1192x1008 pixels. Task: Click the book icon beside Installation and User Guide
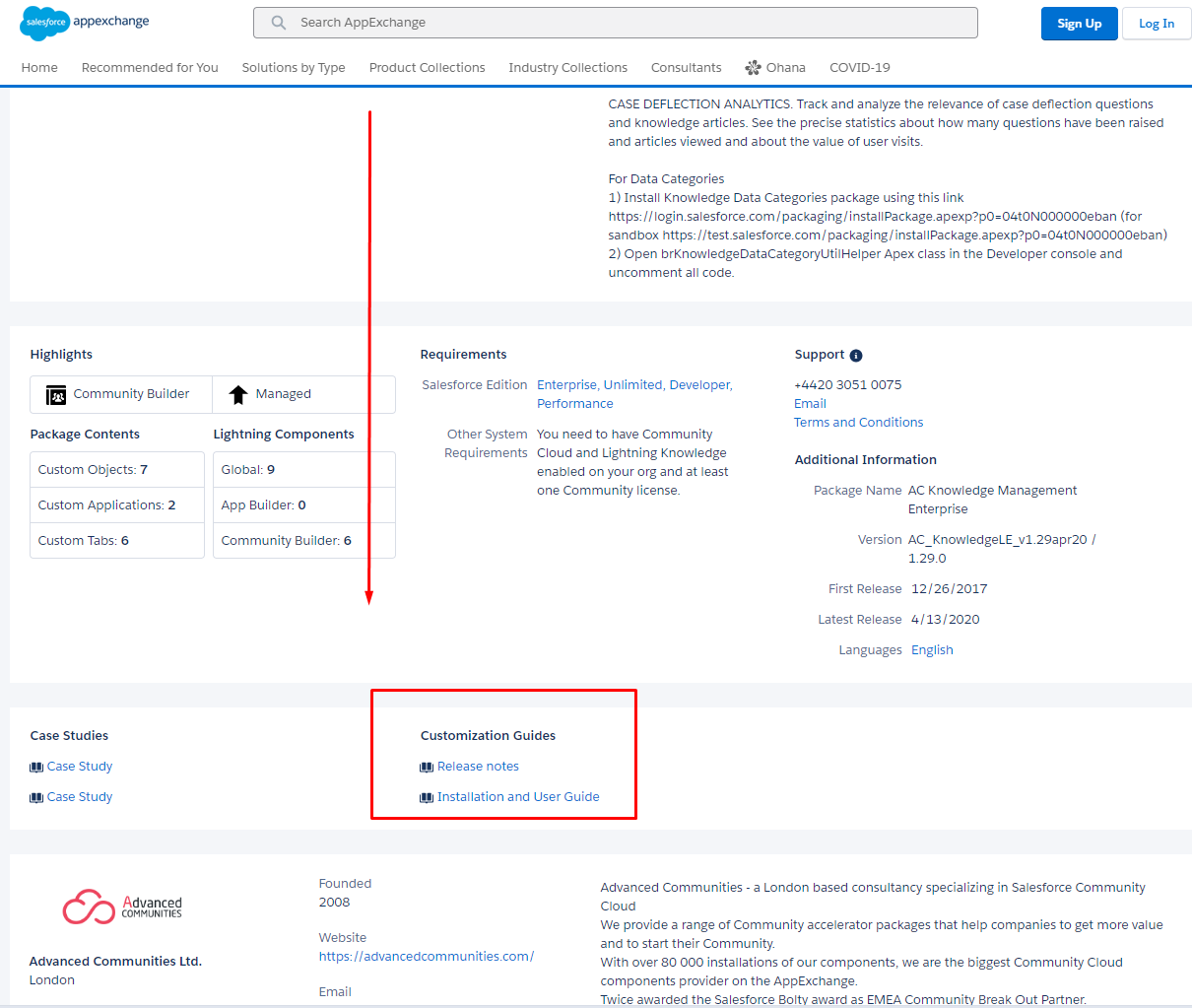click(x=426, y=796)
